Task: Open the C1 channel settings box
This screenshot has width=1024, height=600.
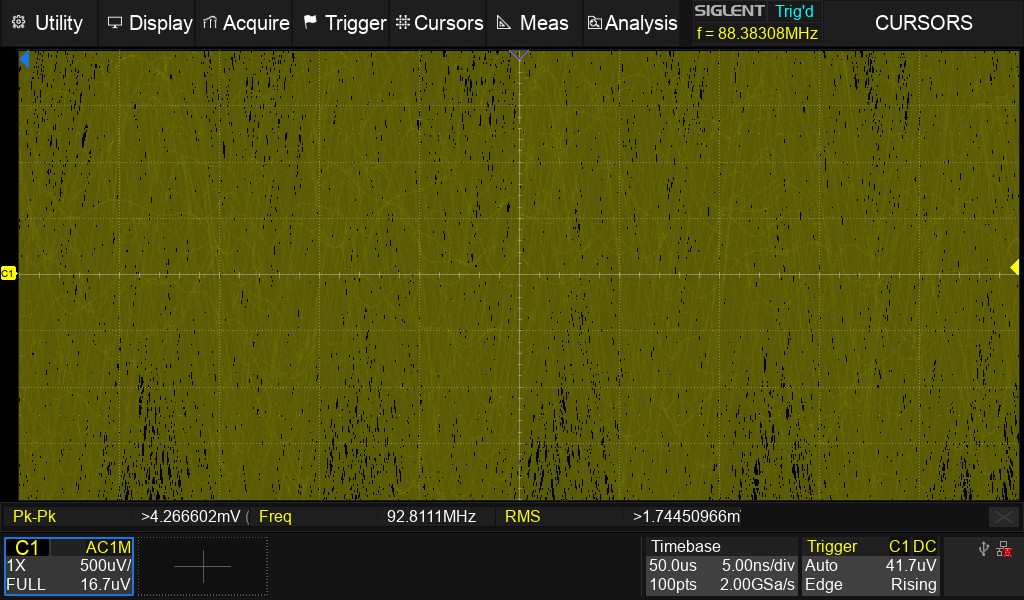Action: [x=69, y=566]
